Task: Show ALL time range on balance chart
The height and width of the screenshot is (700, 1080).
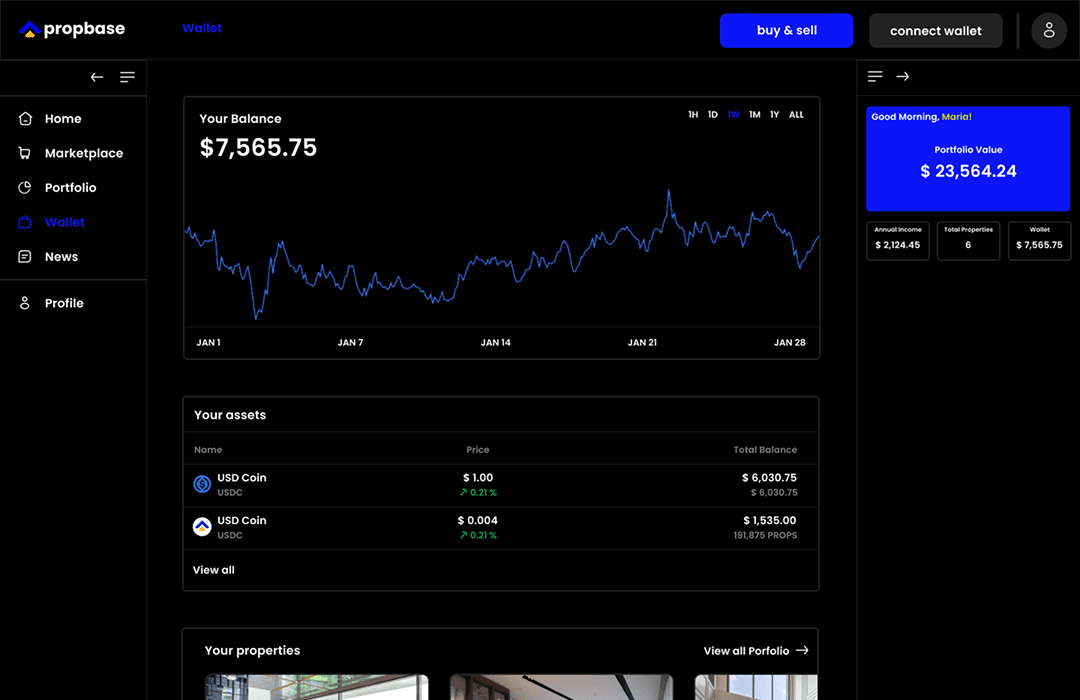Action: [x=796, y=115]
